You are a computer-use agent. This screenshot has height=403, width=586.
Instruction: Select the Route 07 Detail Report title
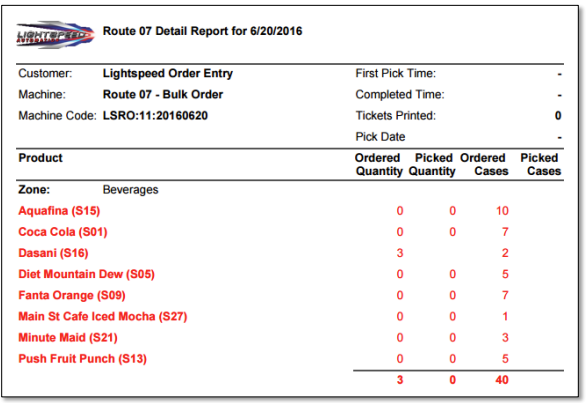point(203,31)
